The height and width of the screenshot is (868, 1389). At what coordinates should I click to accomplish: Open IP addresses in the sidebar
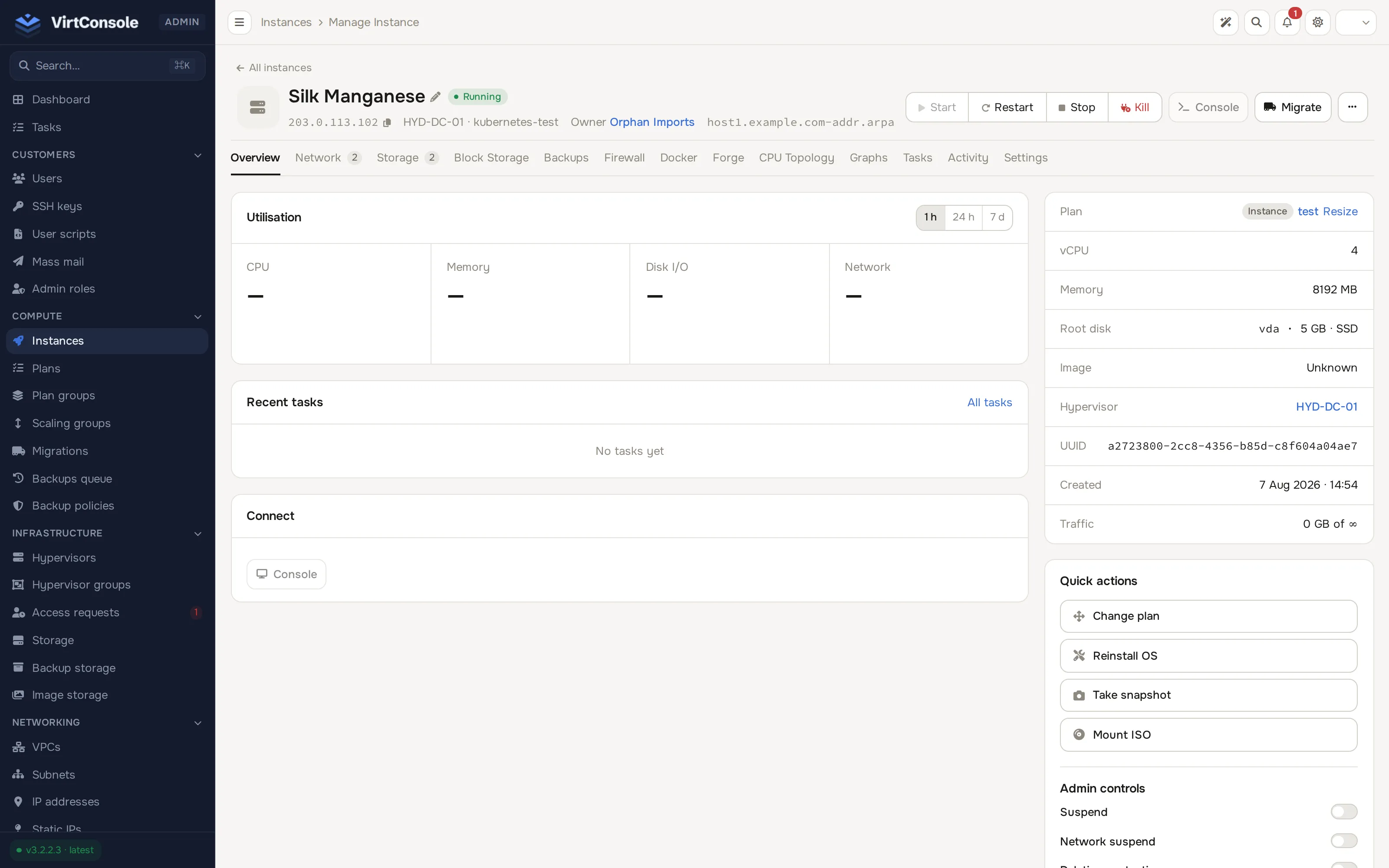pos(107,802)
